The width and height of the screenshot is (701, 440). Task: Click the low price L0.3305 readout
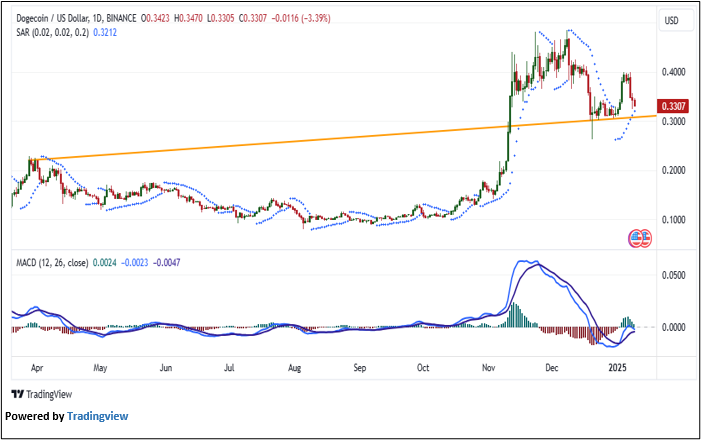pyautogui.click(x=221, y=18)
